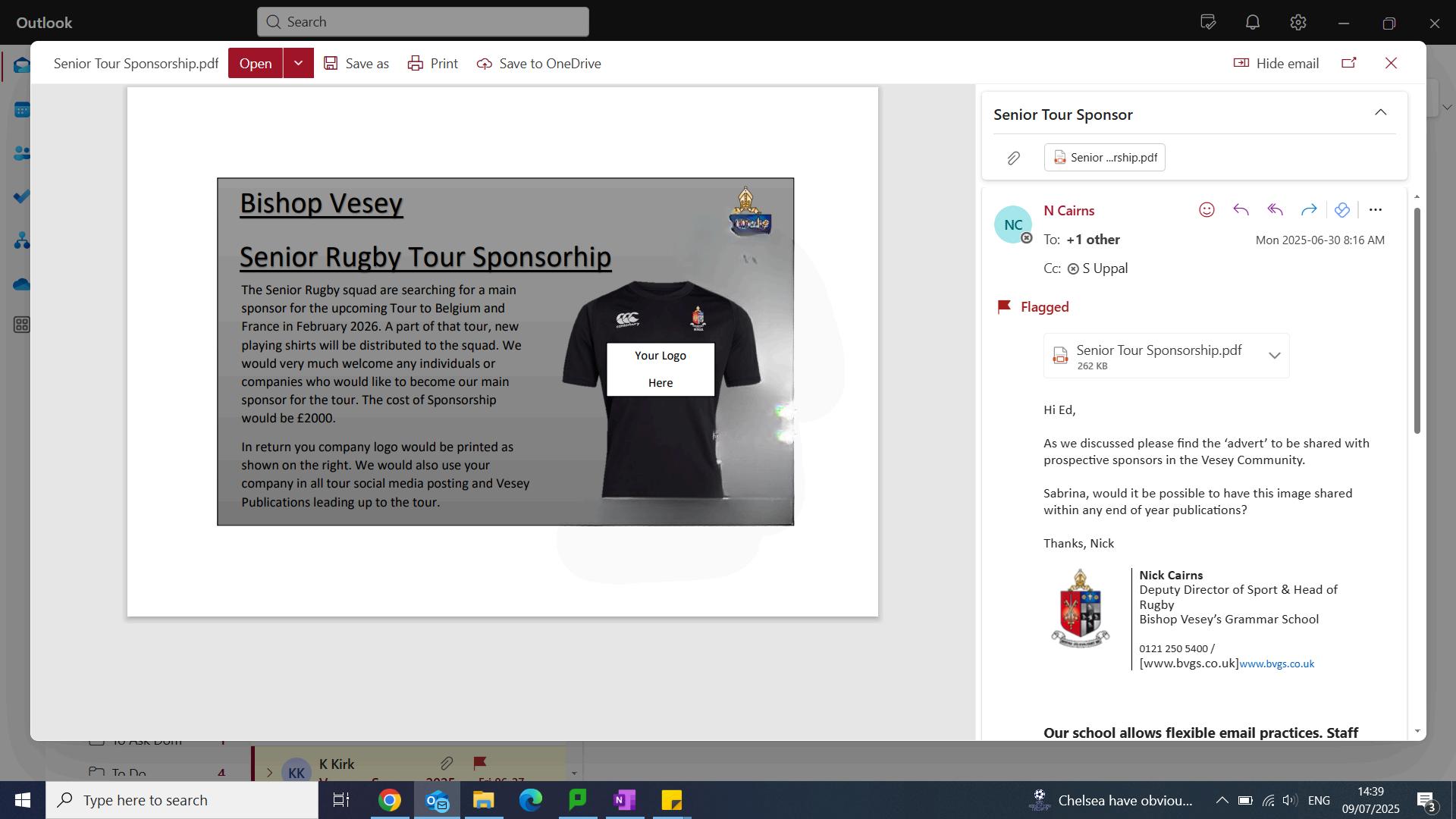Forward this email message
Image resolution: width=1456 pixels, height=819 pixels.
1309,210
